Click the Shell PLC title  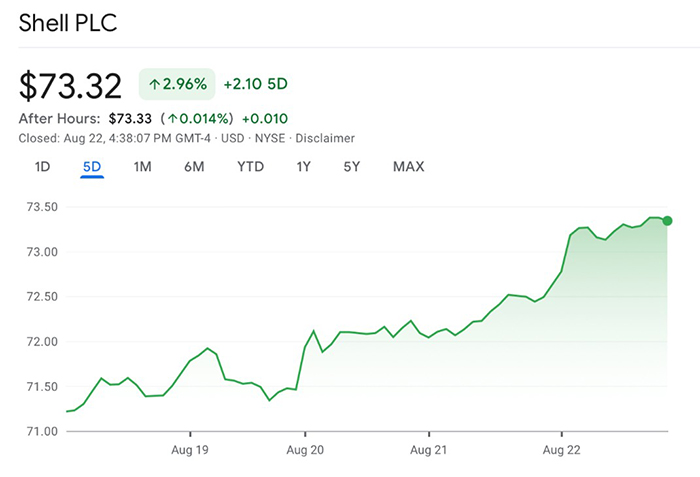click(68, 23)
